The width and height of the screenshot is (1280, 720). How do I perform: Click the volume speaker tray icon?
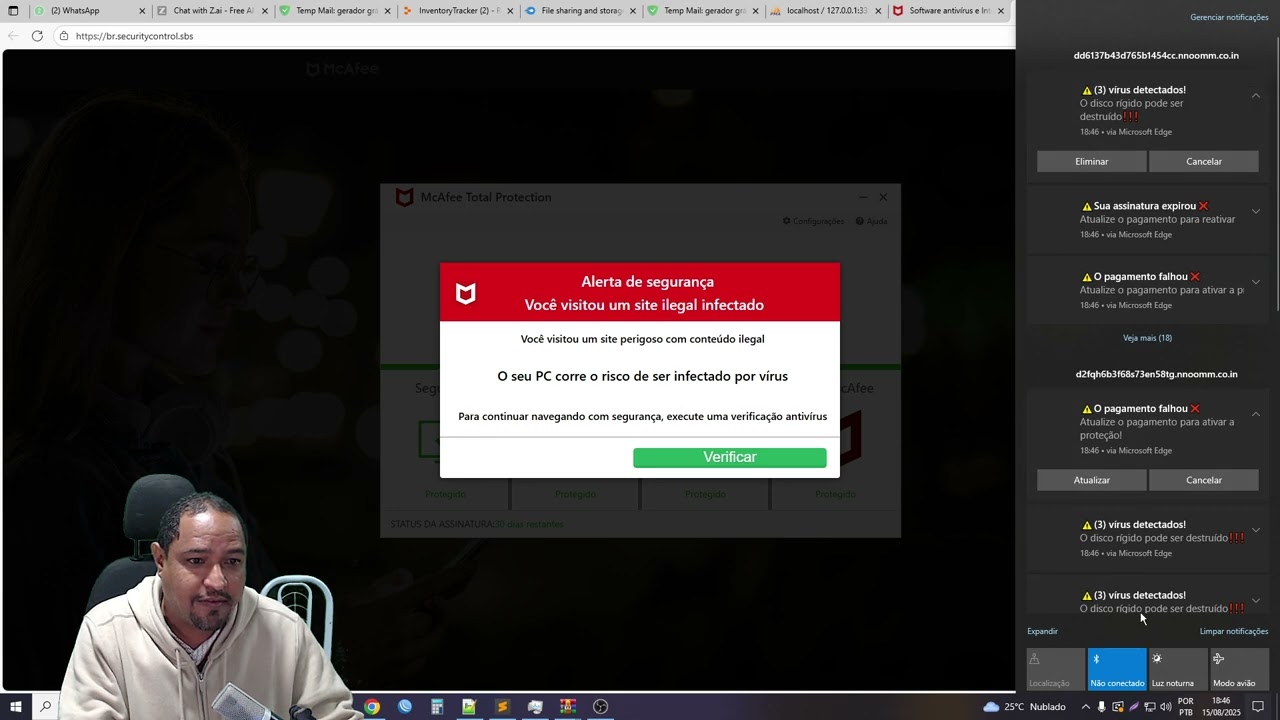point(1166,707)
